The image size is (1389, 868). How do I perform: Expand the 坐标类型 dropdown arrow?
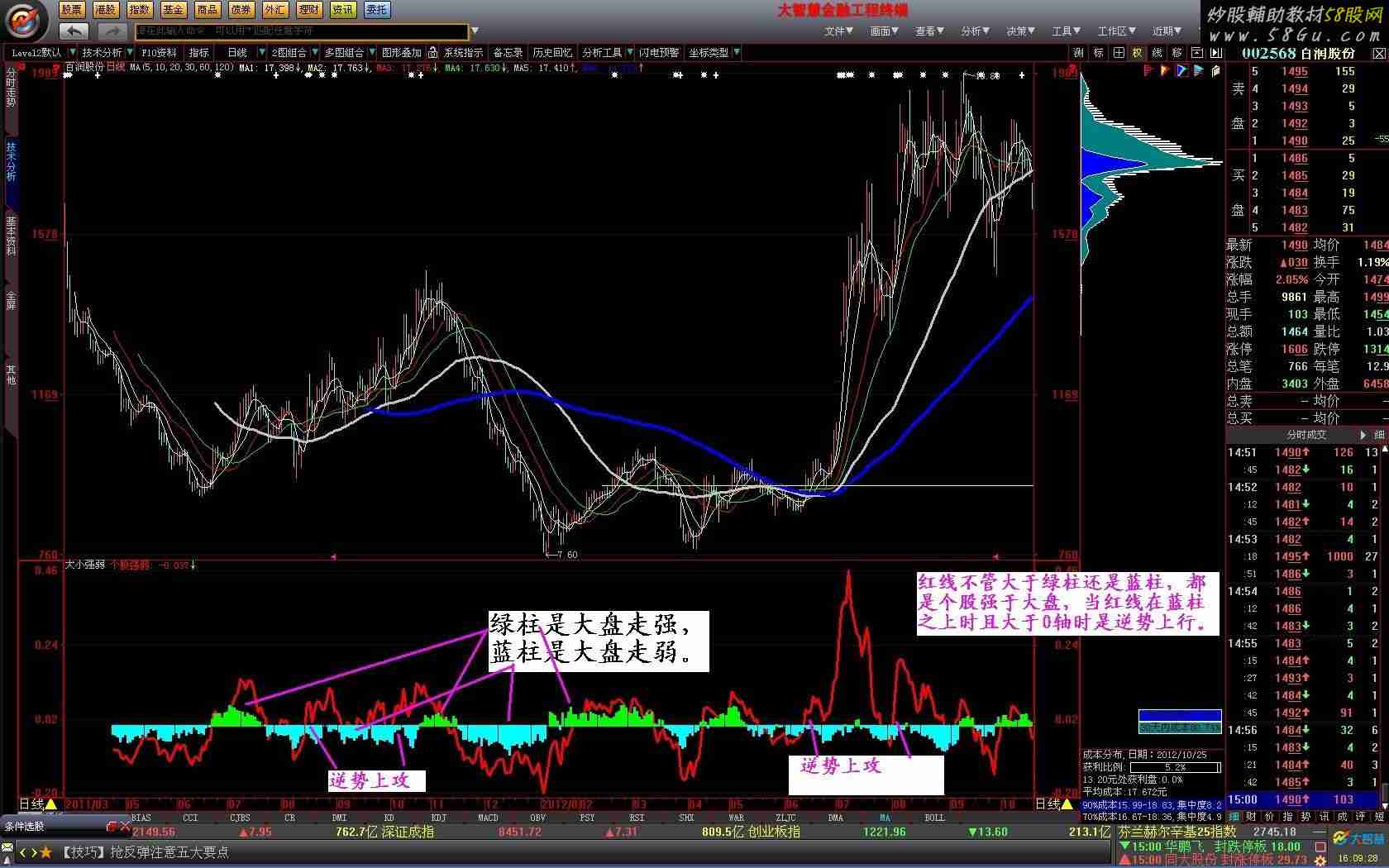pyautogui.click(x=736, y=52)
